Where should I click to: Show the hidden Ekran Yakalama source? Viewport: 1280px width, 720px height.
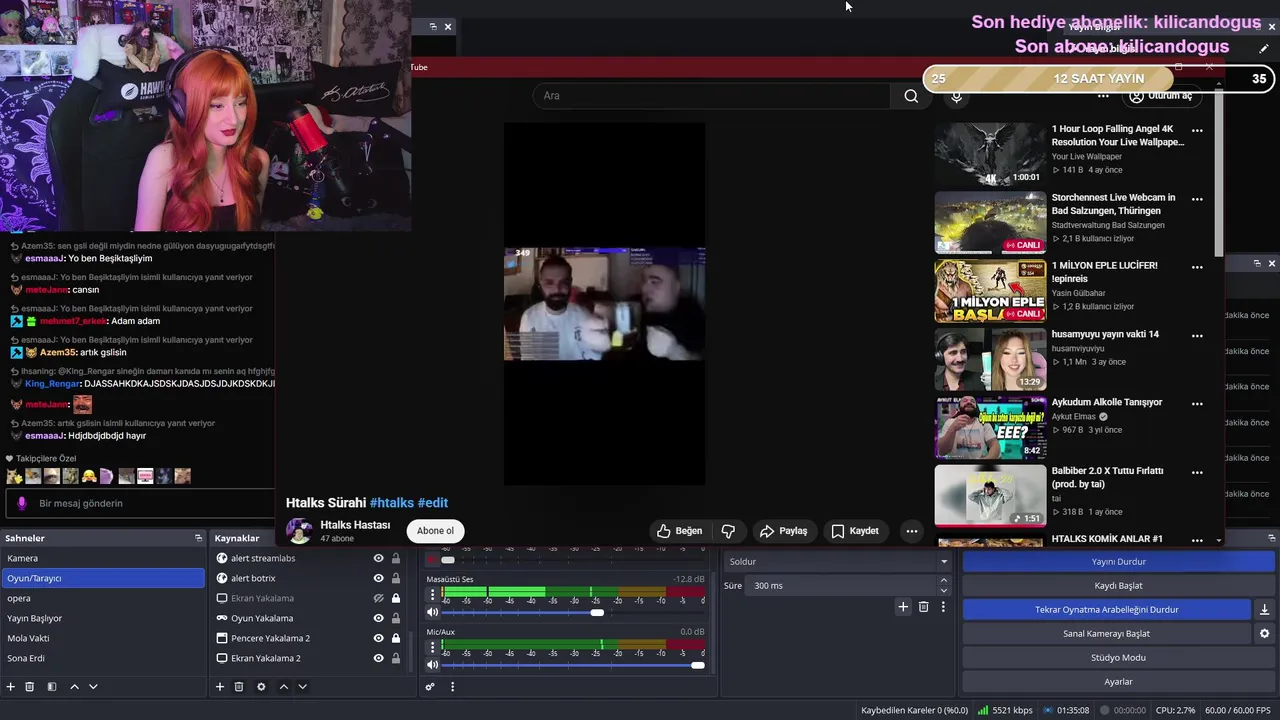coord(378,599)
